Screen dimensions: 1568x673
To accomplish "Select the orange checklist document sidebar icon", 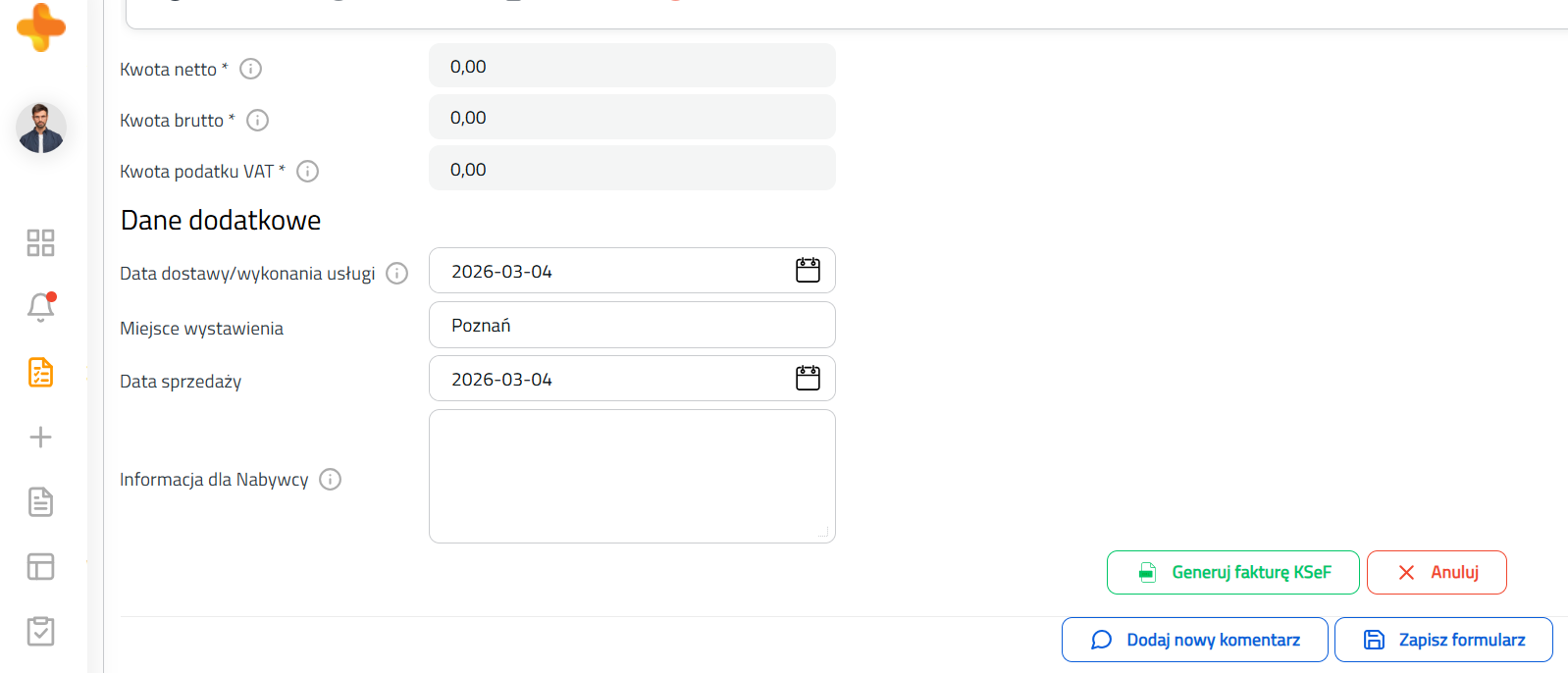I will (x=40, y=373).
